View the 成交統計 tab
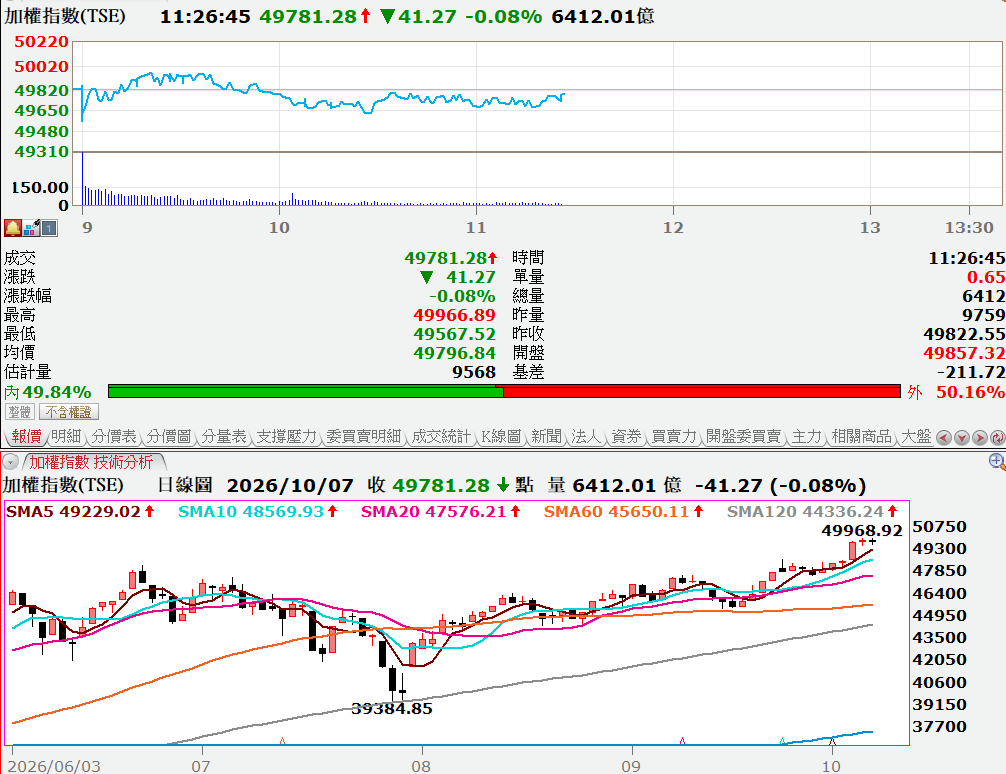The image size is (1006, 774). point(441,436)
